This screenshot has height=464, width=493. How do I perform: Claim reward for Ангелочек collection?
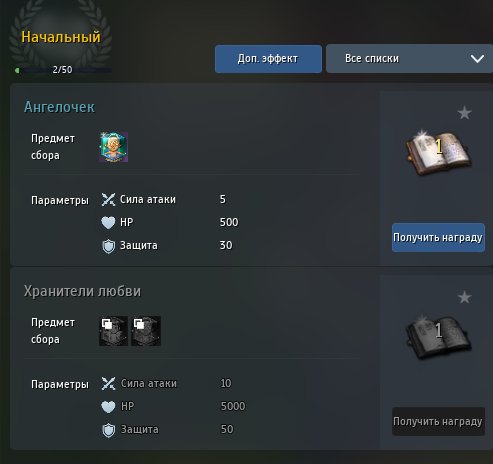(438, 237)
